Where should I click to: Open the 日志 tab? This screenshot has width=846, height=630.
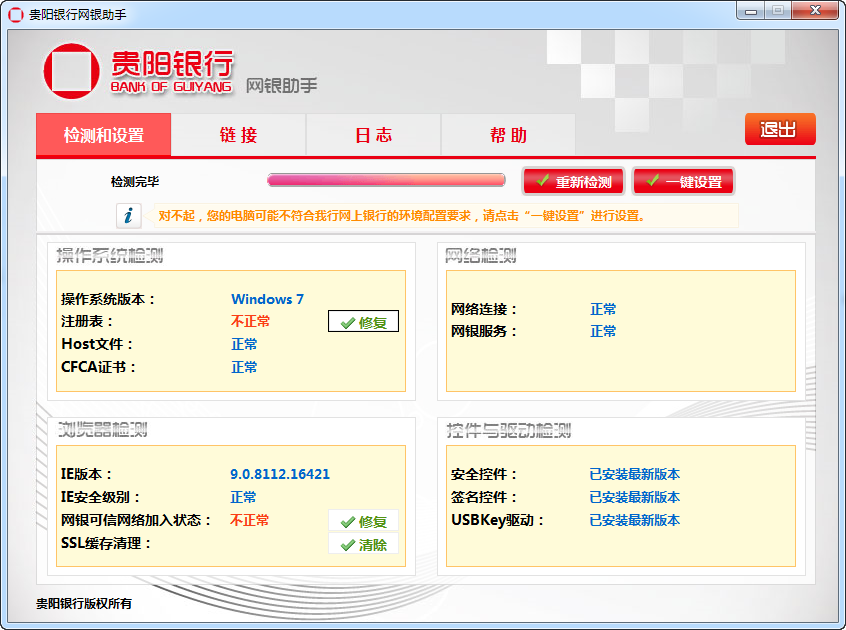coord(373,135)
